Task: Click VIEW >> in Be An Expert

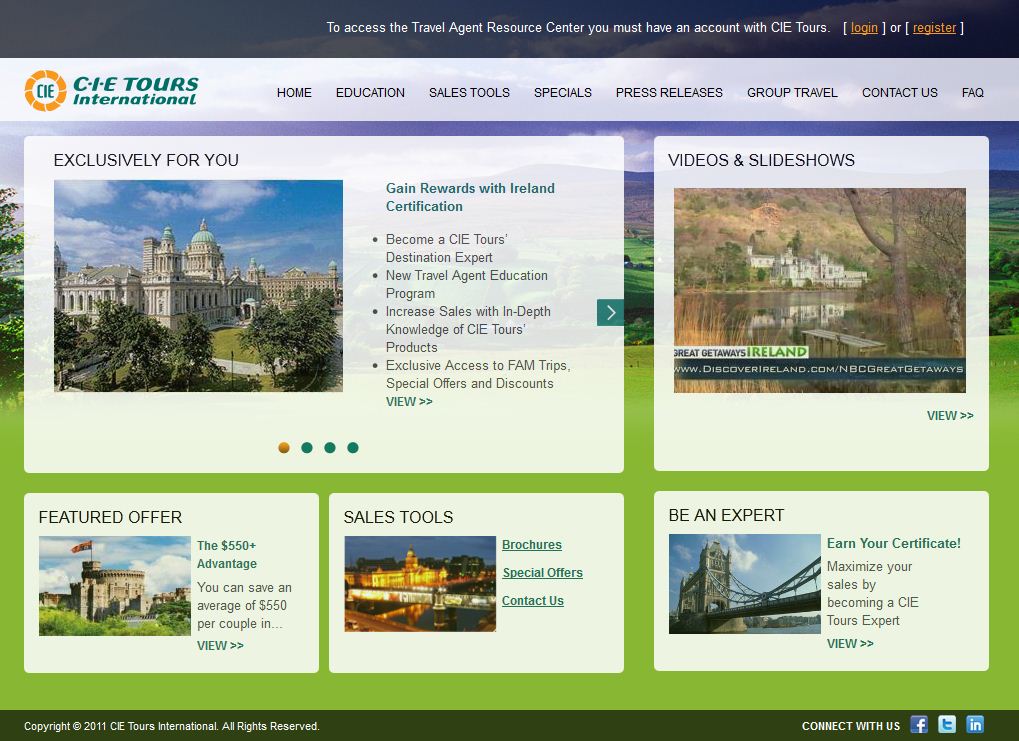Action: click(850, 644)
